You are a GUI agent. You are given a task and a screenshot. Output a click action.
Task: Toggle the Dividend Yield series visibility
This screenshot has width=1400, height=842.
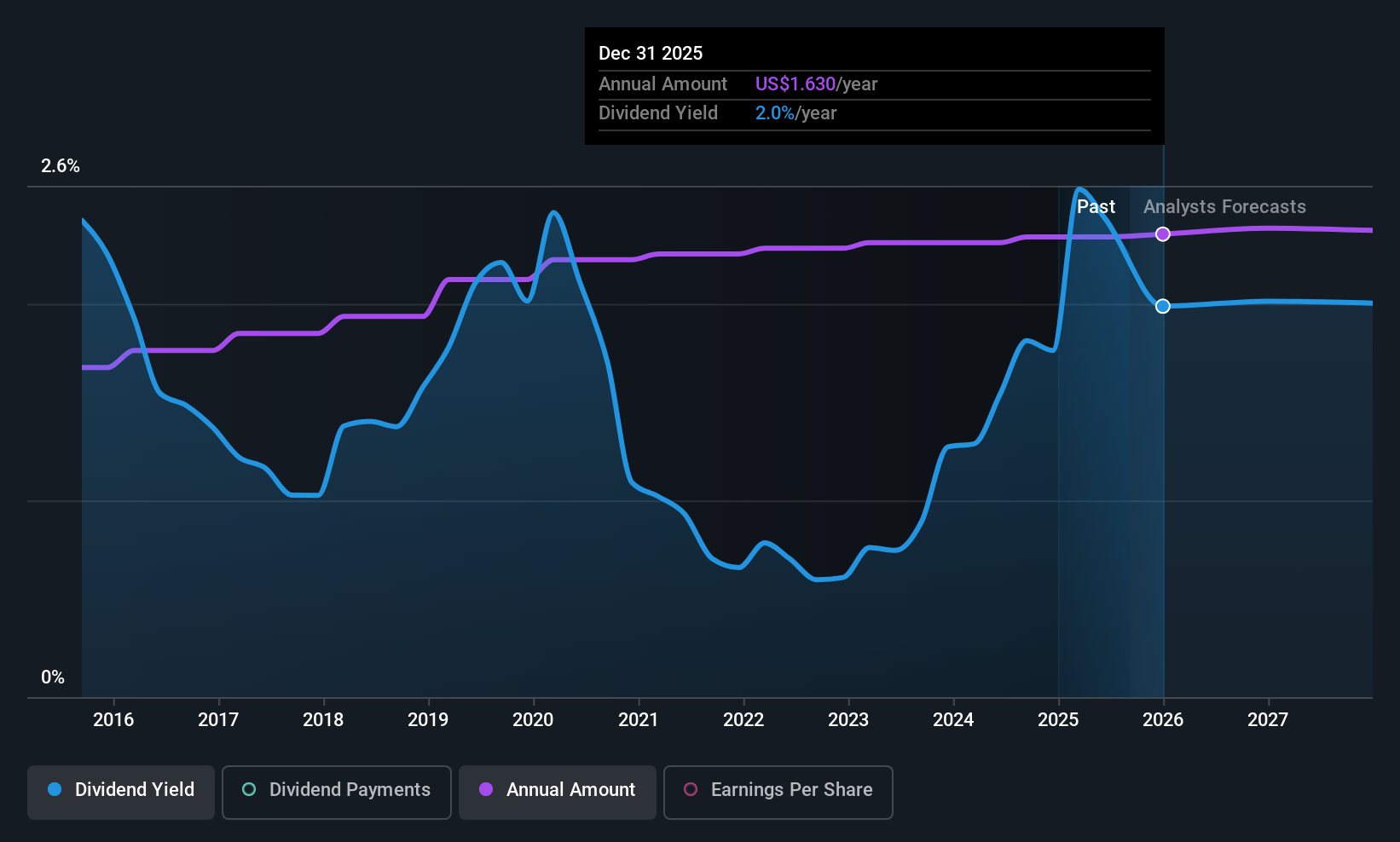120,792
